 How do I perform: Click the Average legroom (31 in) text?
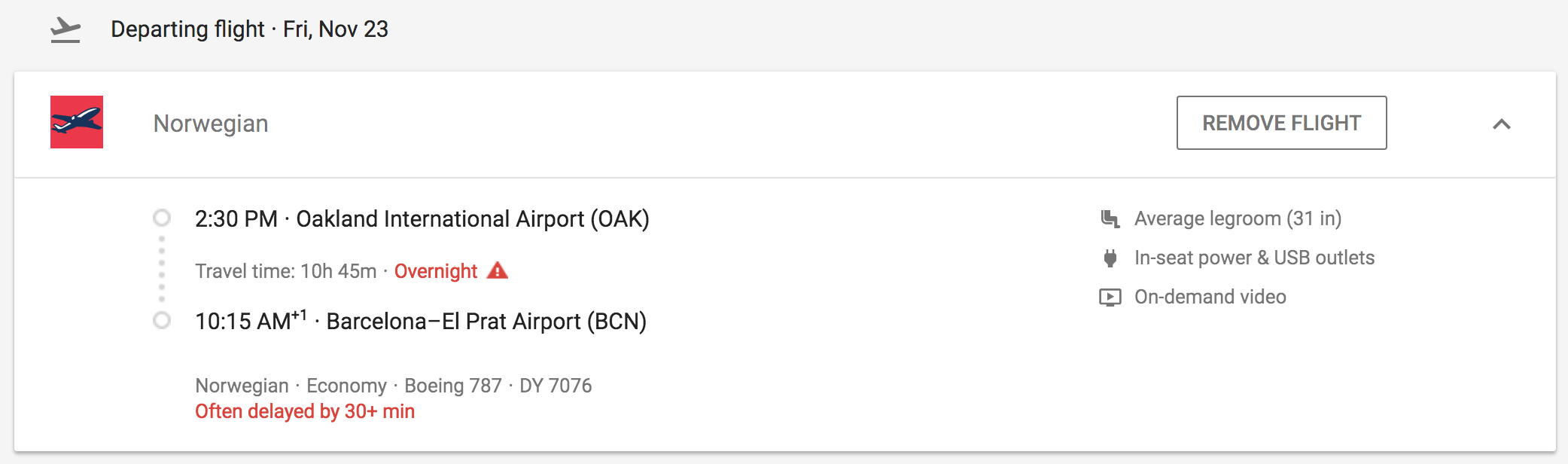(x=1238, y=219)
